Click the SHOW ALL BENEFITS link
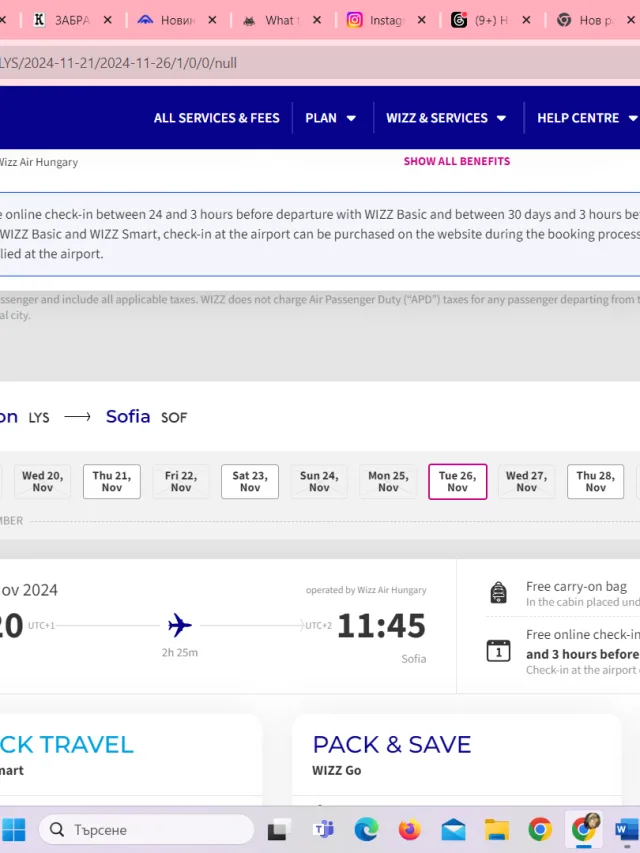Image resolution: width=640 pixels, height=853 pixels. (x=457, y=161)
